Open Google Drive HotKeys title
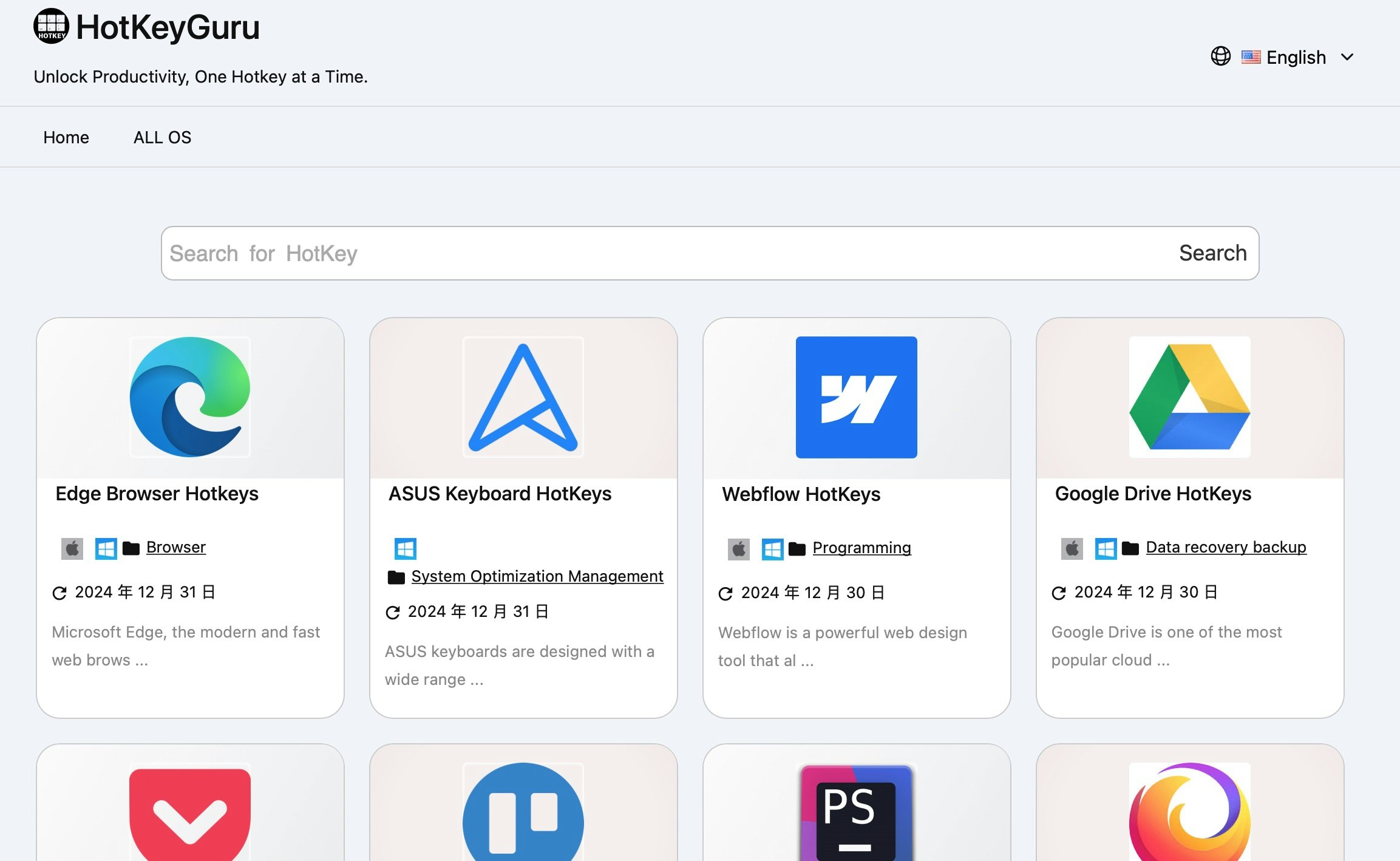This screenshot has width=1400, height=861. (1153, 494)
